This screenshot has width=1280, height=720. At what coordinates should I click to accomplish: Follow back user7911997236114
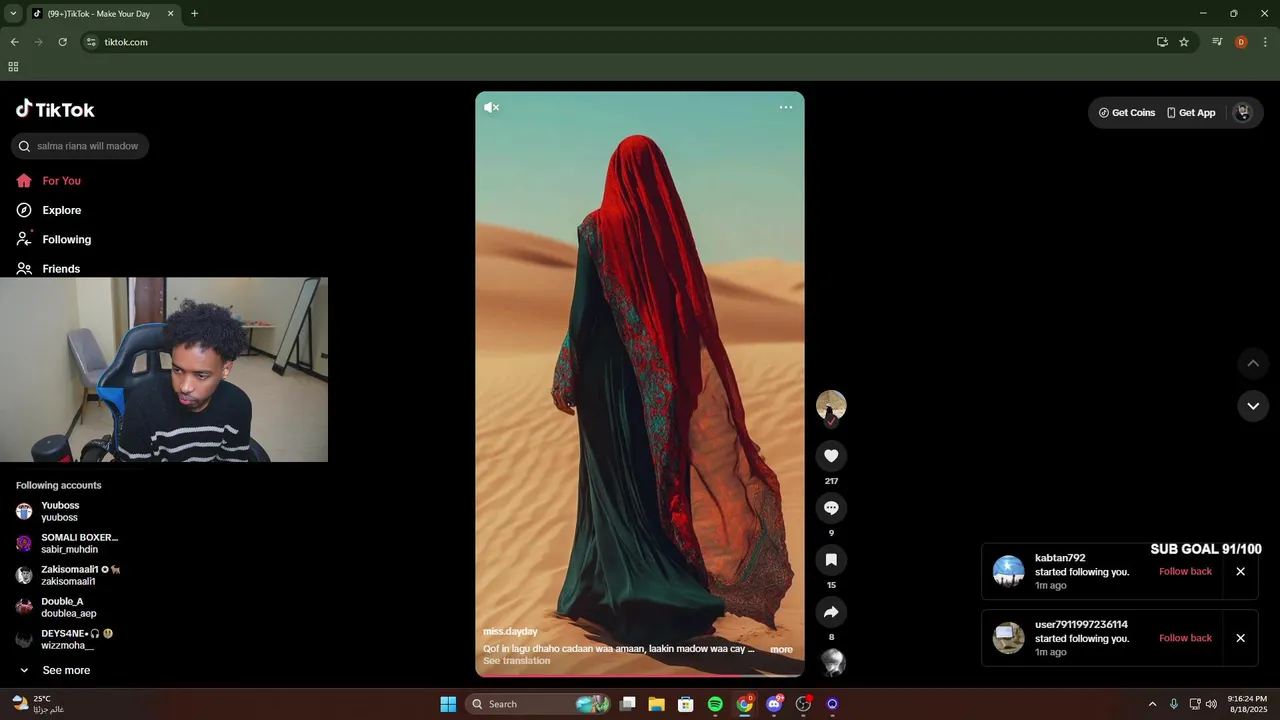click(x=1185, y=638)
